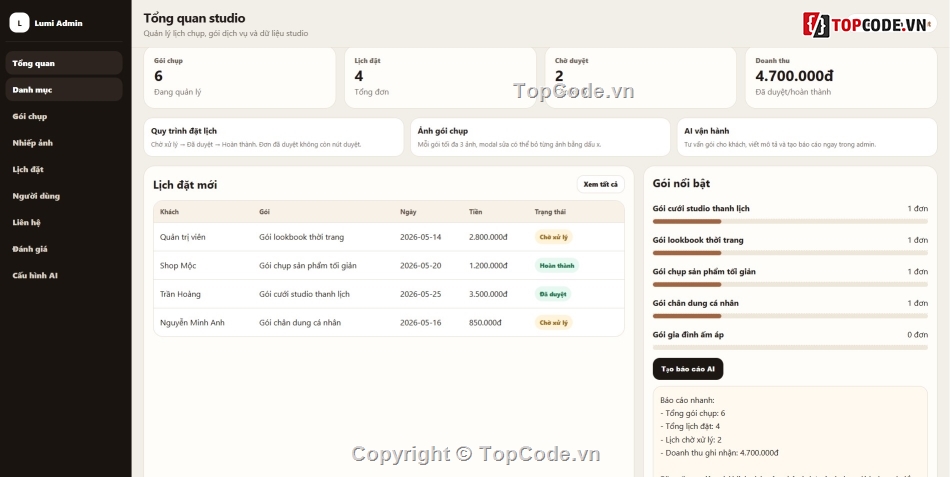Click Chờ xử lý badge for Nguyễn Minh Anh
Screen dimensions: 950x477
(x=553, y=322)
